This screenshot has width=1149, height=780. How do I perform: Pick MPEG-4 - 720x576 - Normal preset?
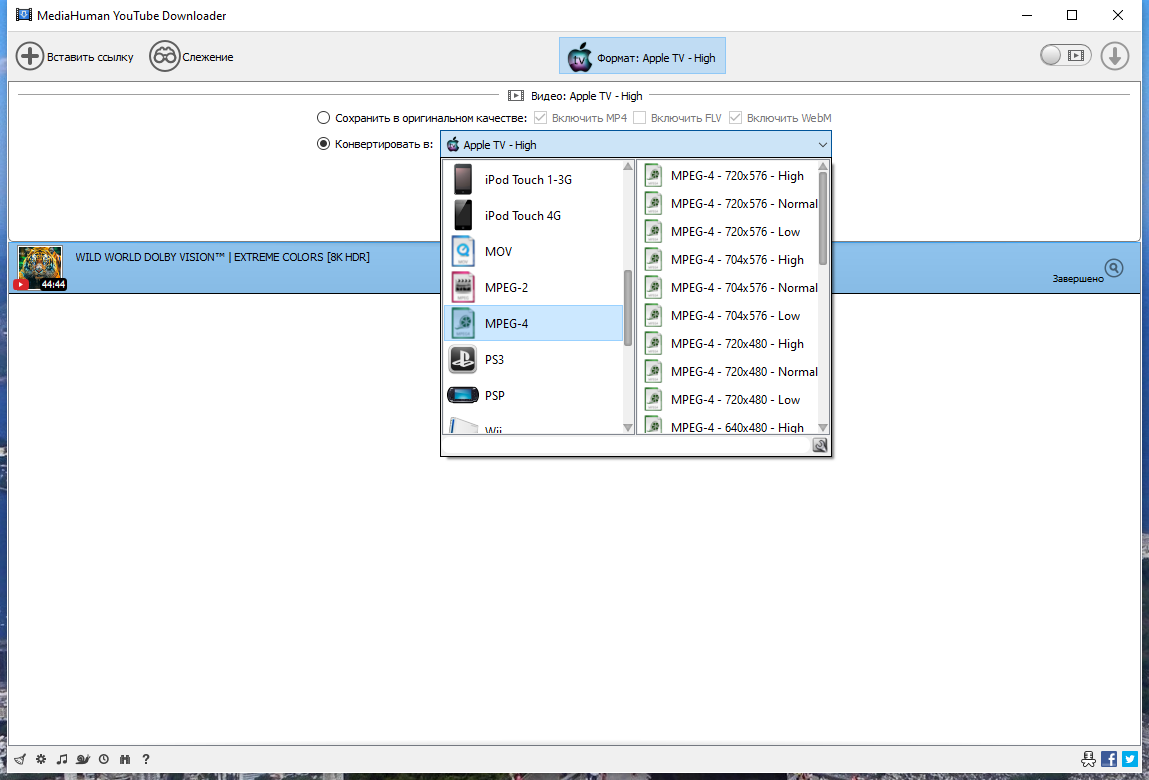(x=728, y=204)
